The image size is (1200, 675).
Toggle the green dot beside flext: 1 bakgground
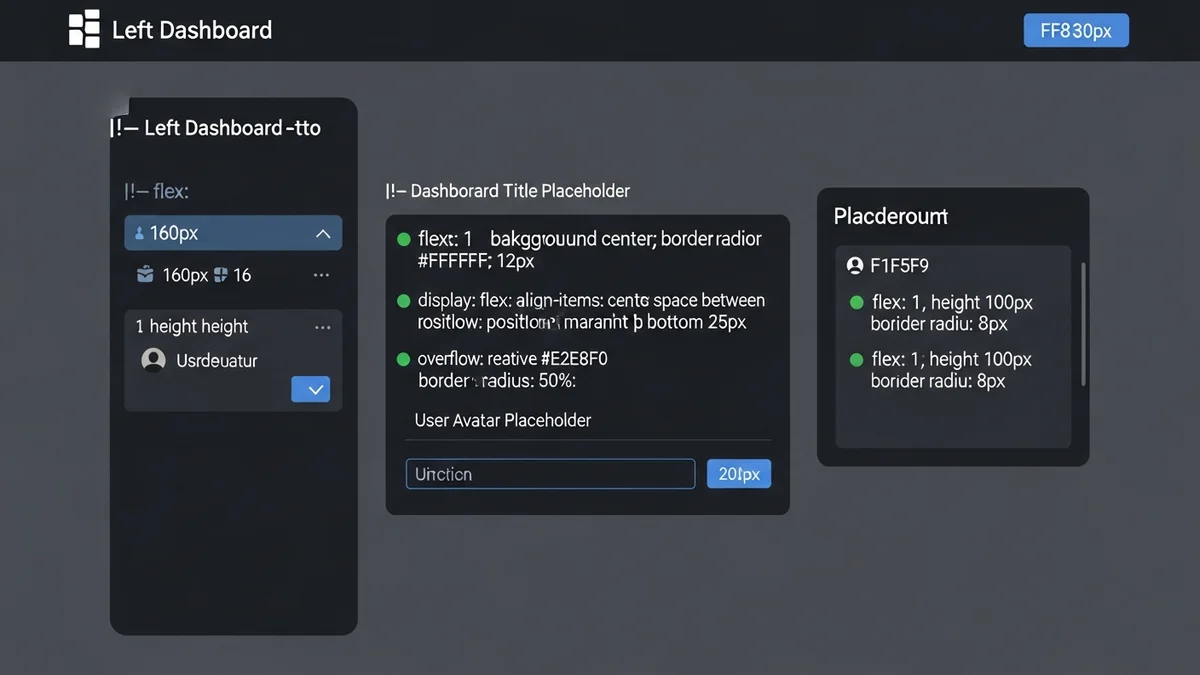(404, 239)
